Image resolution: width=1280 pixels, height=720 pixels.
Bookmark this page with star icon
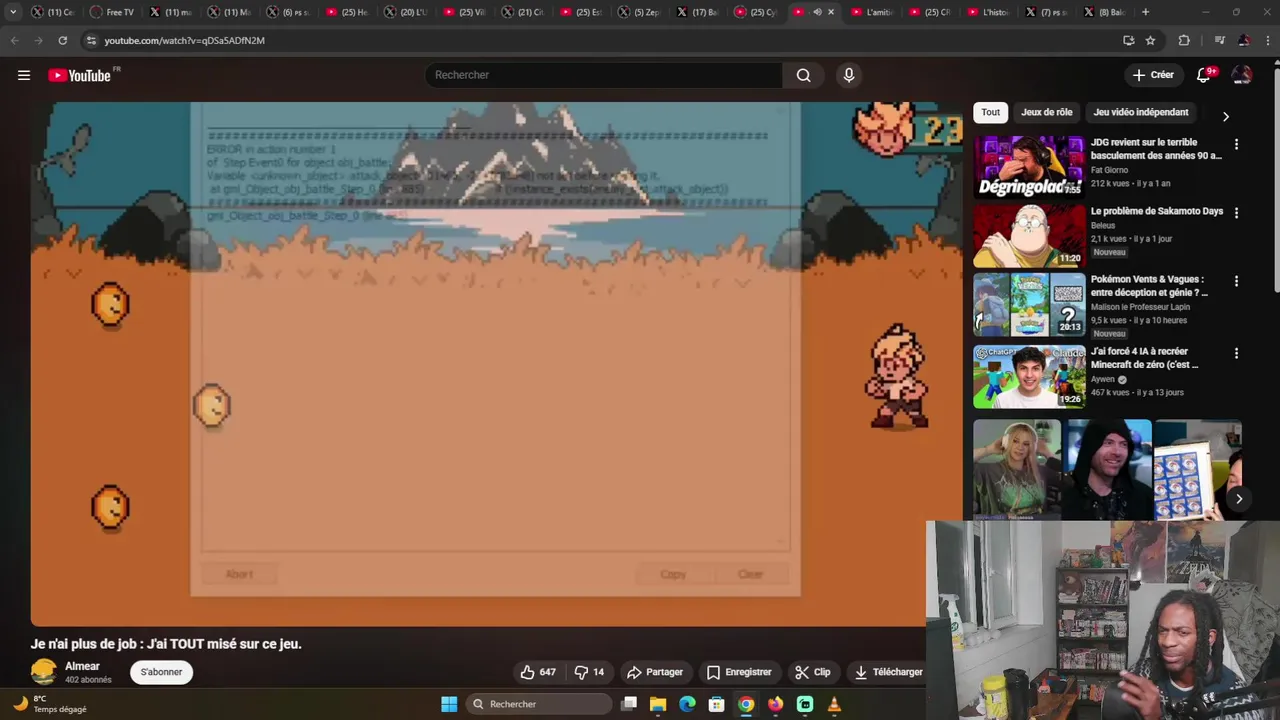coord(1150,40)
